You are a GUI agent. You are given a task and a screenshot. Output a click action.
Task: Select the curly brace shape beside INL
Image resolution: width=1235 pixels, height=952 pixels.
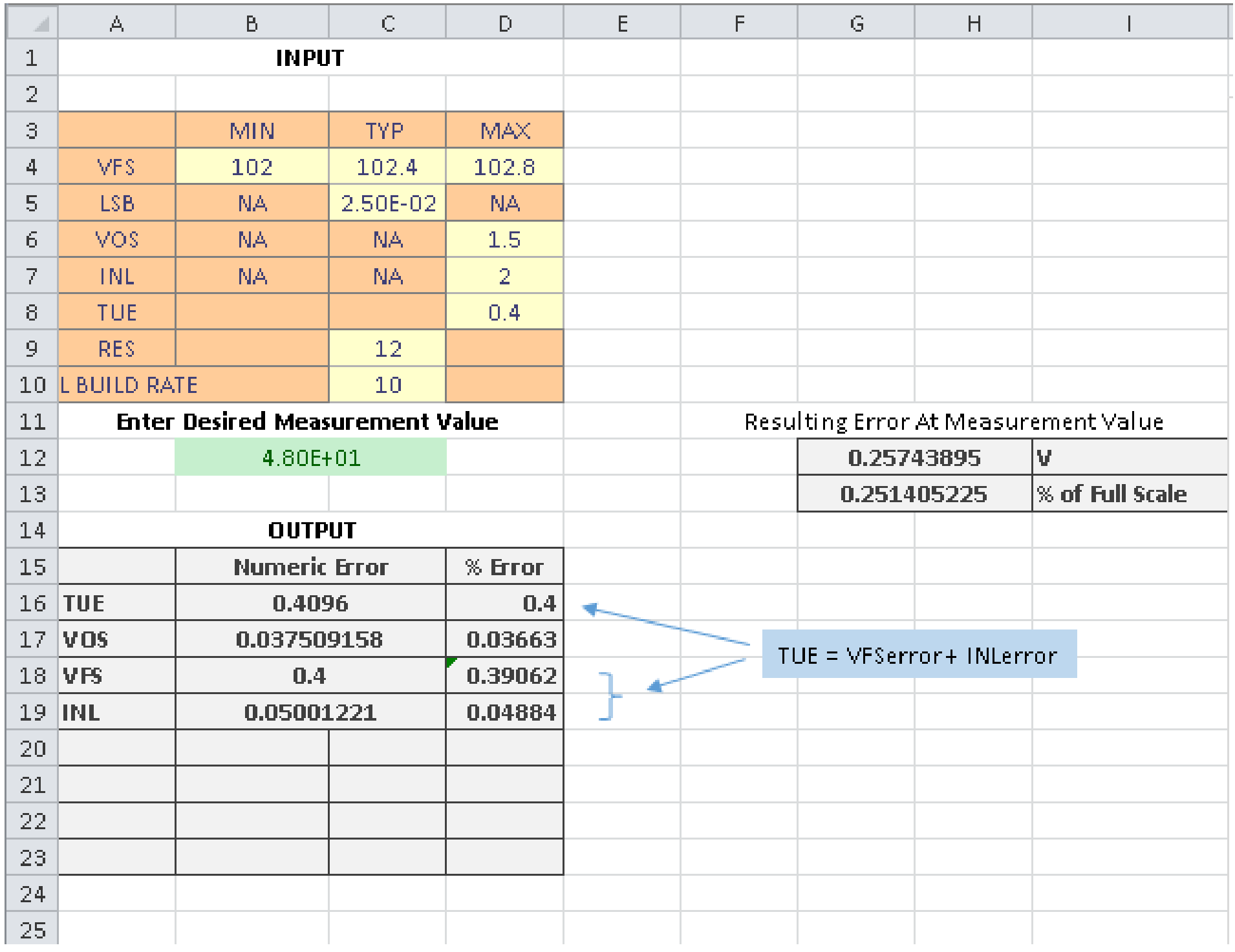coord(608,696)
